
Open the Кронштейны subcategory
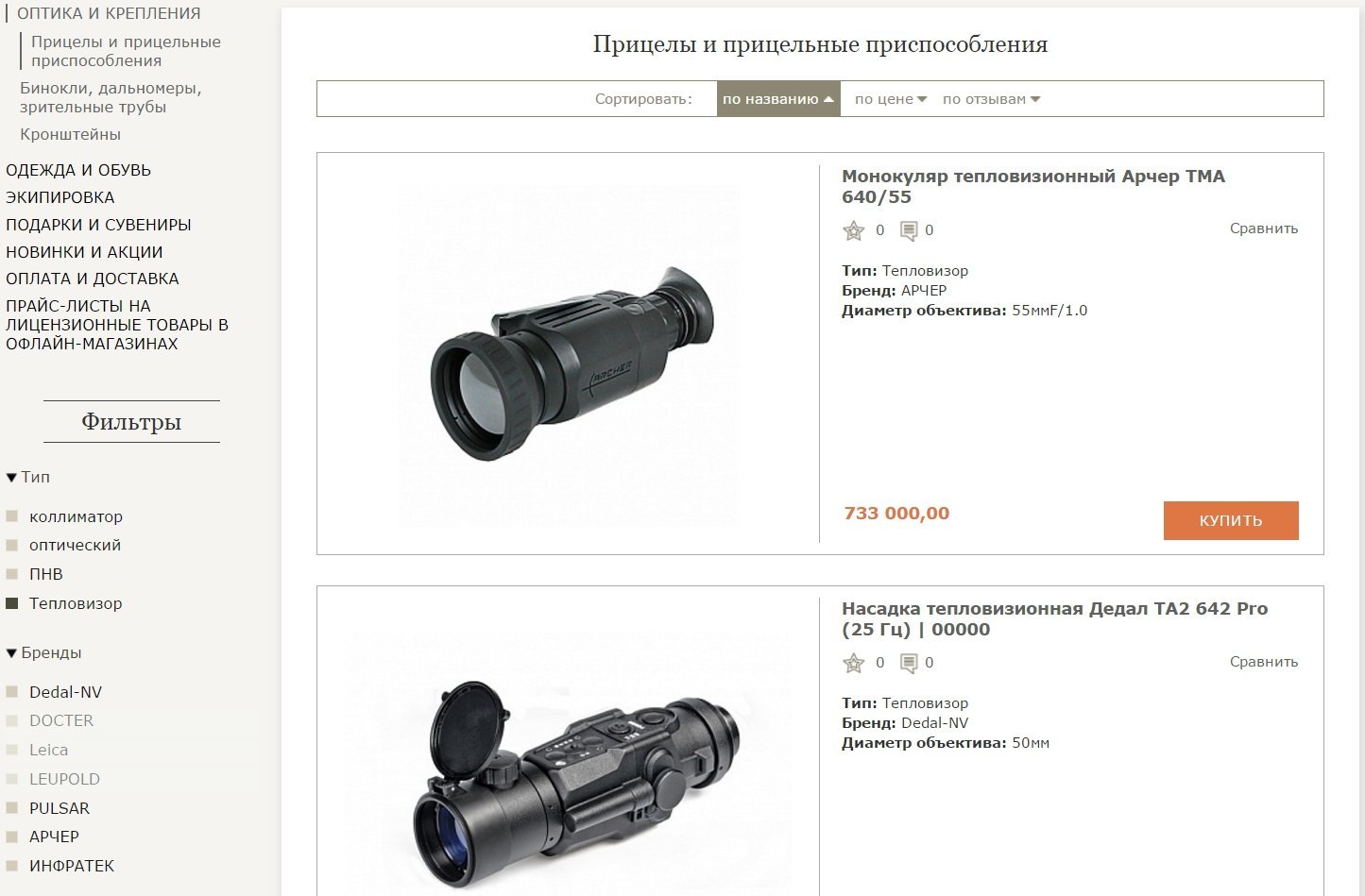[x=71, y=135]
